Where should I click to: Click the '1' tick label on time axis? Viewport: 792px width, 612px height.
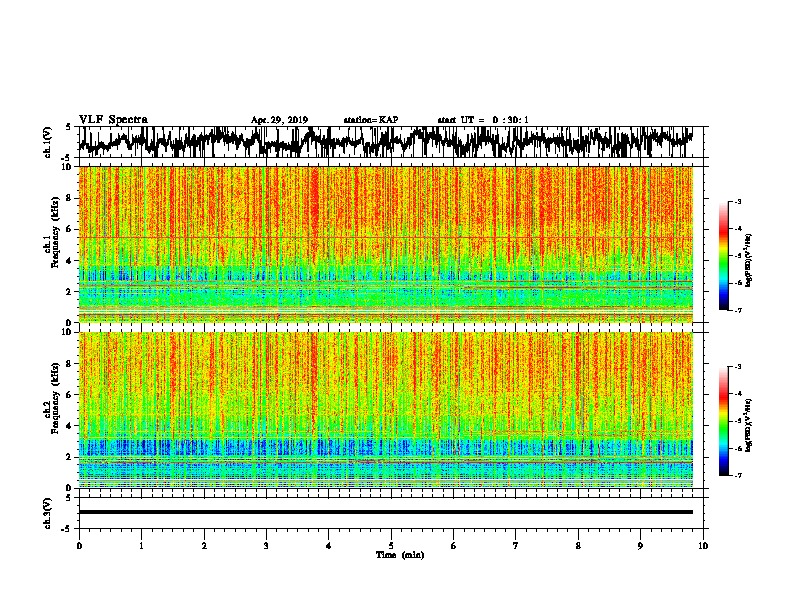141,546
